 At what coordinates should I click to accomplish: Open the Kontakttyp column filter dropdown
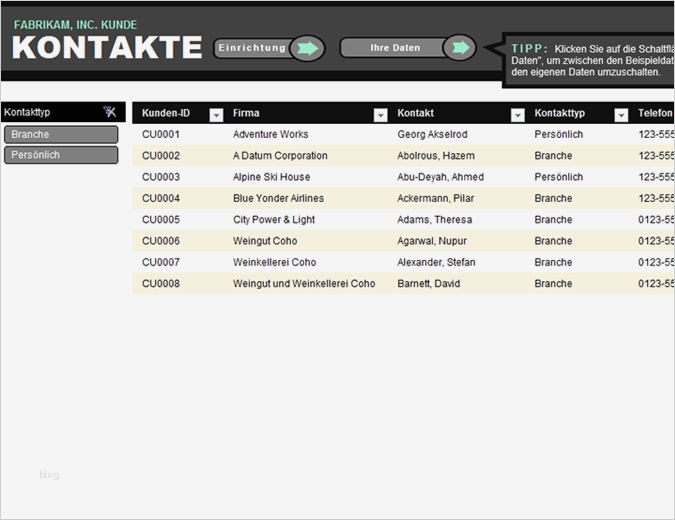621,115
